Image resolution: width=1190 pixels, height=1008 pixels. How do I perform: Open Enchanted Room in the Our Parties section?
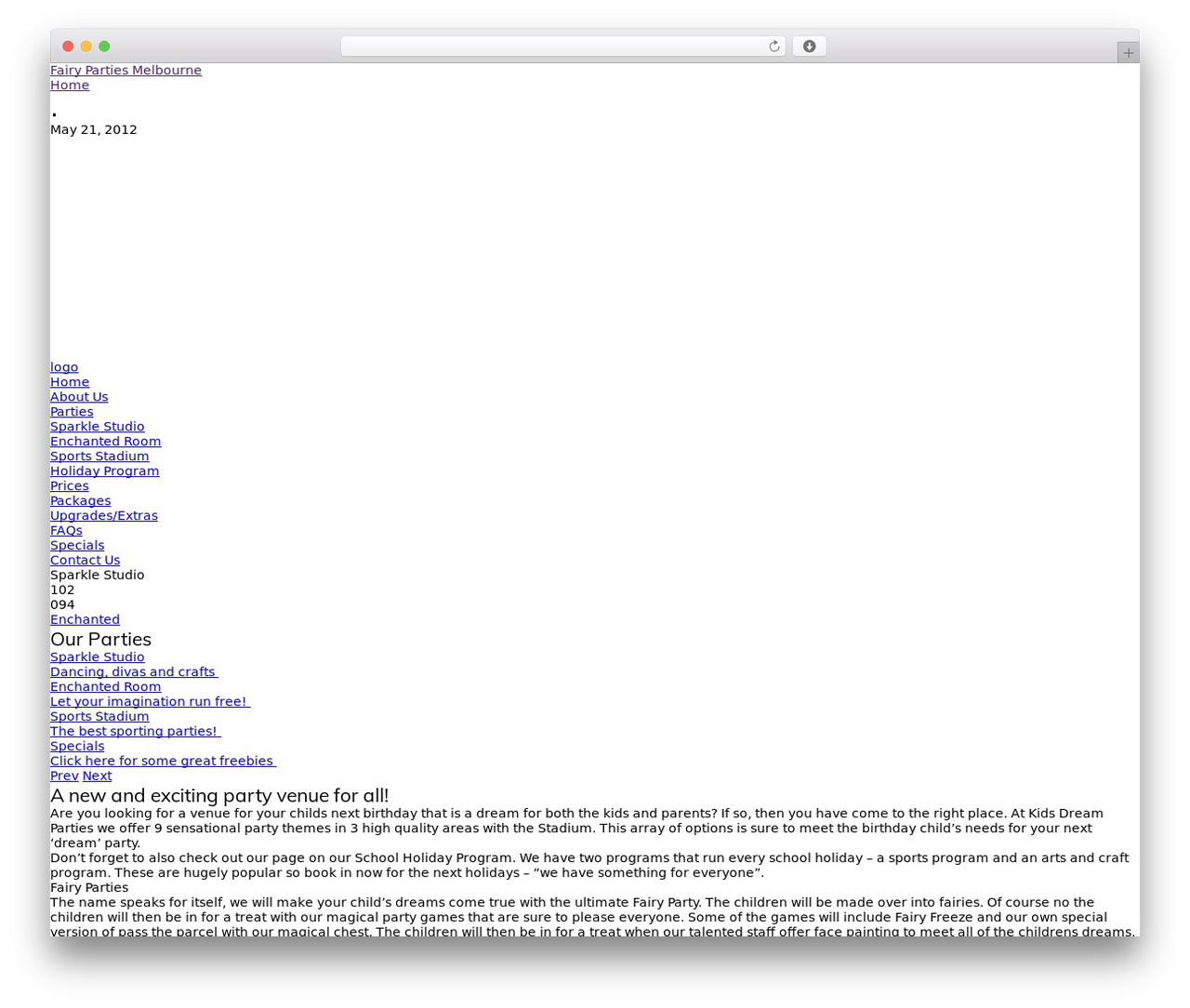[106, 687]
